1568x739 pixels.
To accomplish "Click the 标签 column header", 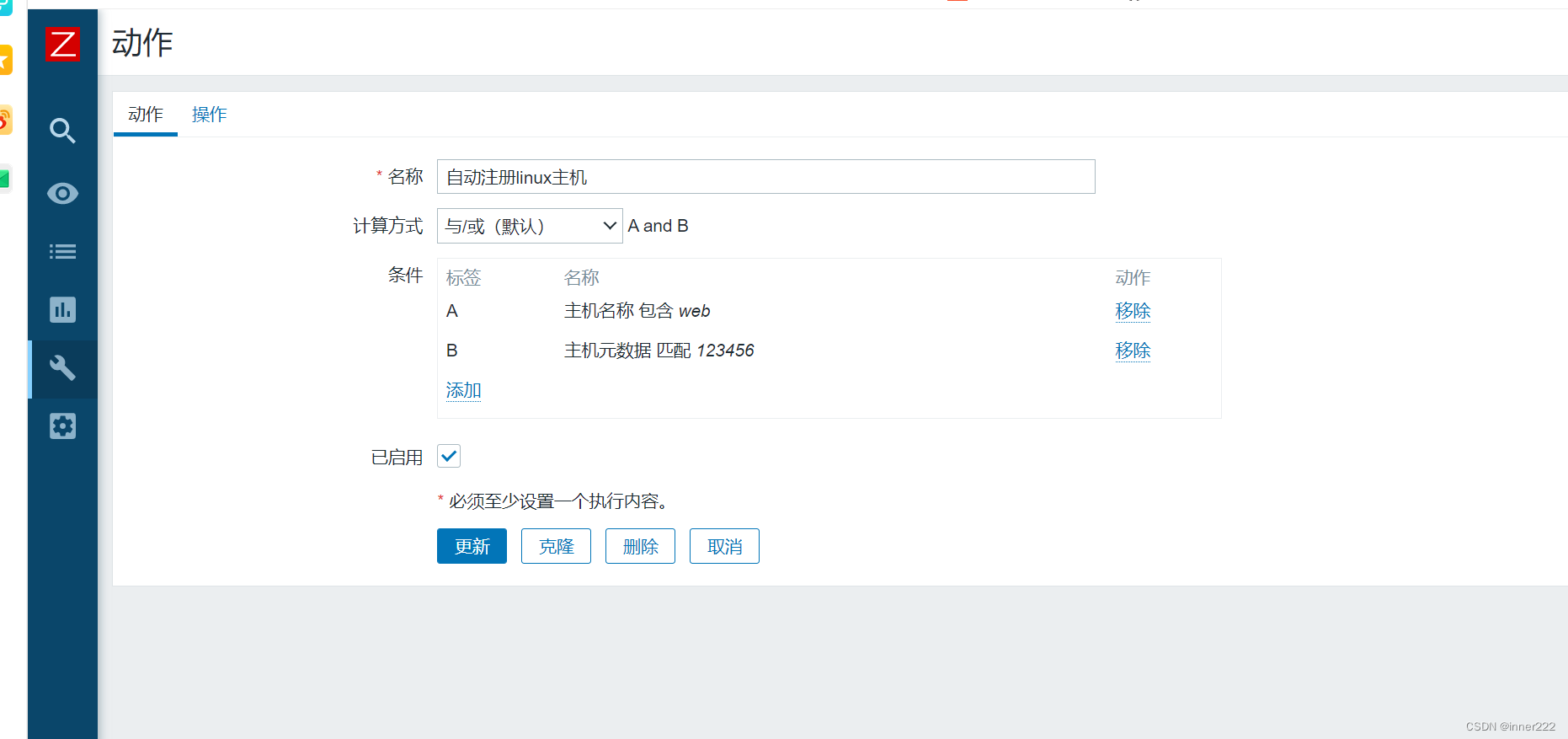I will [463, 278].
